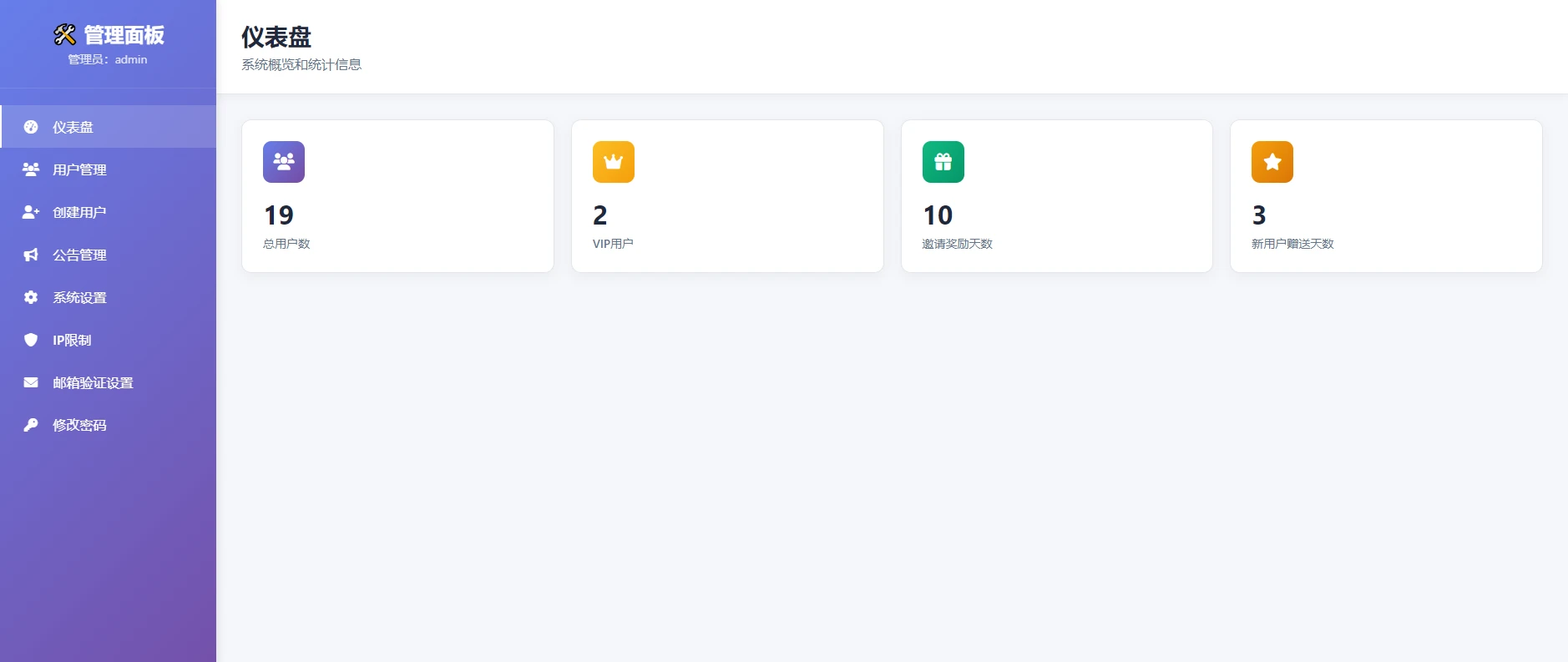Viewport: 1568px width, 662px height.
Task: Click the green gift reward icon
Action: pyautogui.click(x=943, y=162)
